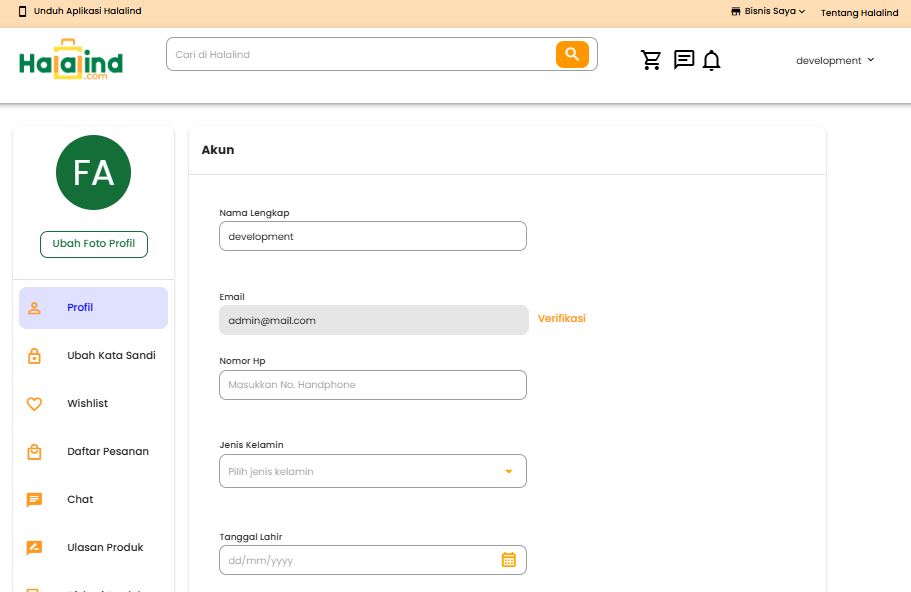Open Ulasan Produk in the sidebar
Screen dimensions: 911x592
[x=105, y=548]
